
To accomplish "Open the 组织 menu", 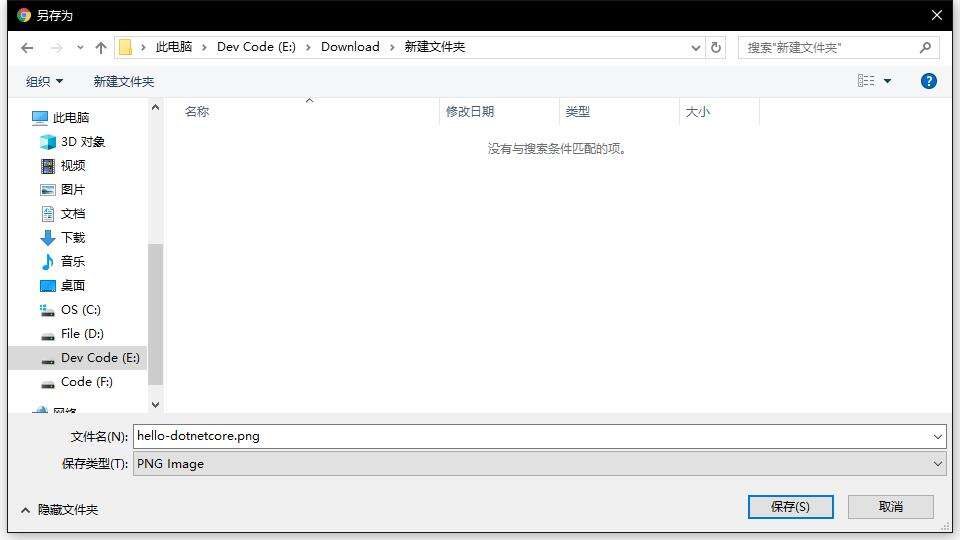I will 44,81.
